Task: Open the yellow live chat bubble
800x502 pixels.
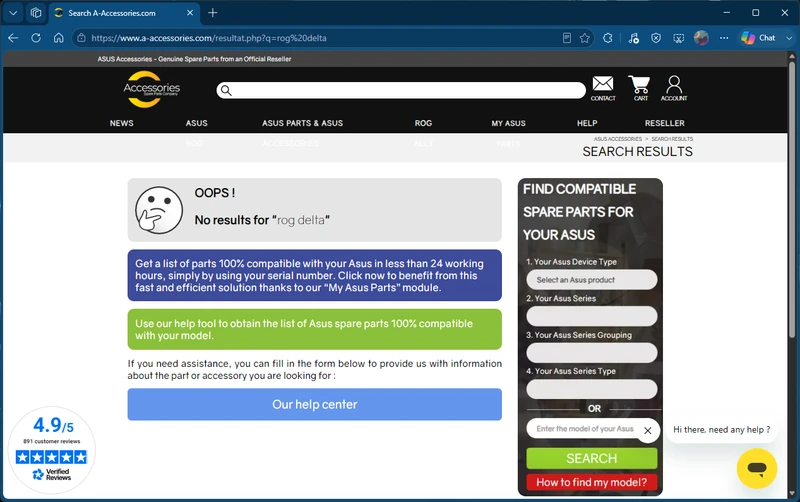Action: point(757,468)
